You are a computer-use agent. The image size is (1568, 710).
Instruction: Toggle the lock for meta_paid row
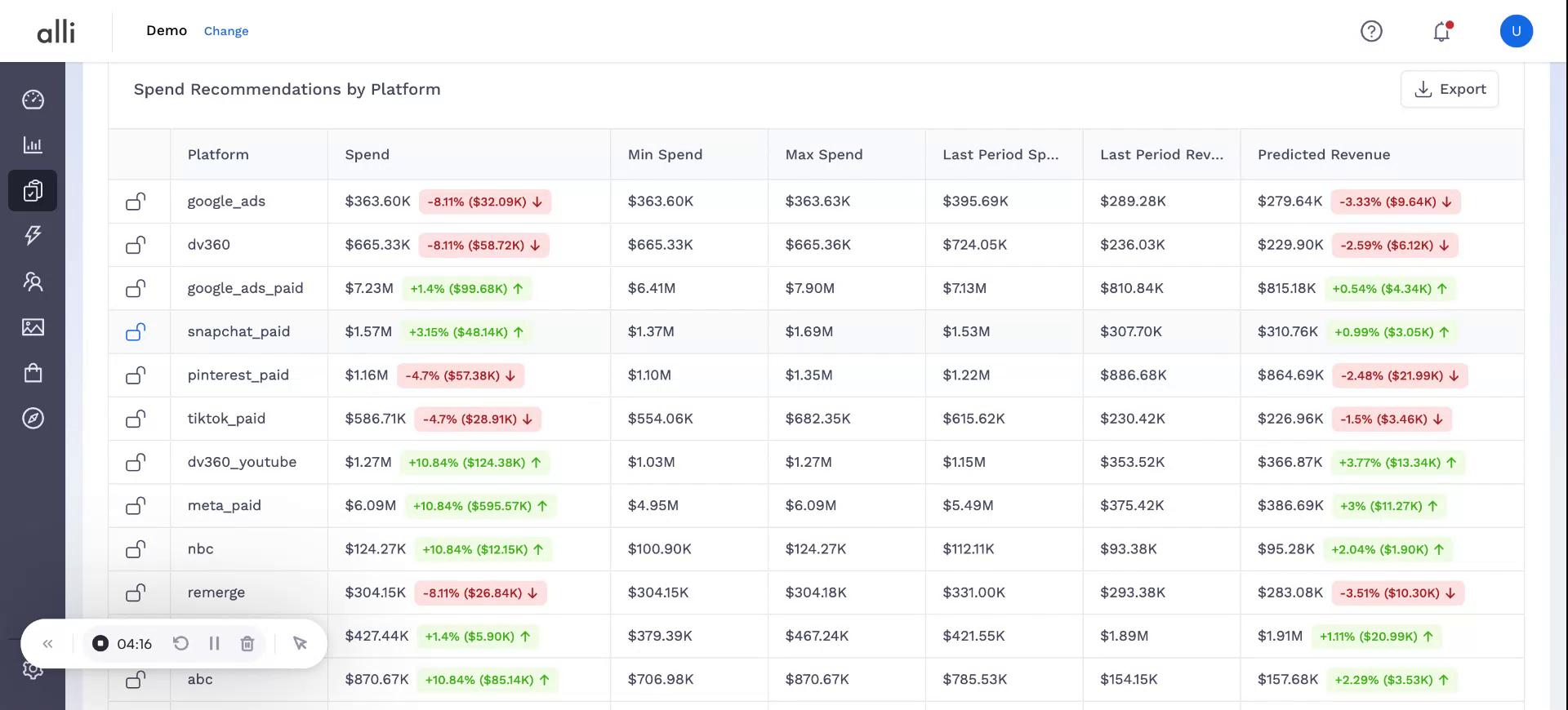[x=136, y=506]
